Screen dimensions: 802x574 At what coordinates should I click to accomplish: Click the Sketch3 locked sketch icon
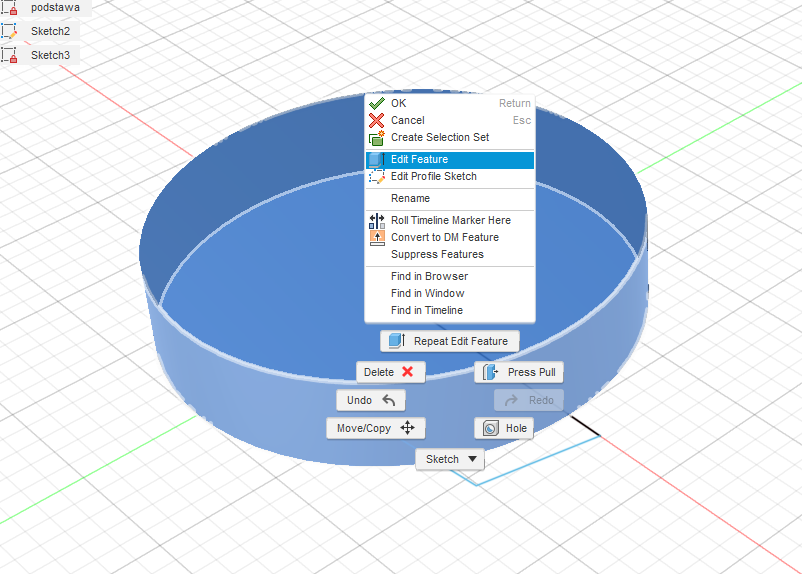9,55
